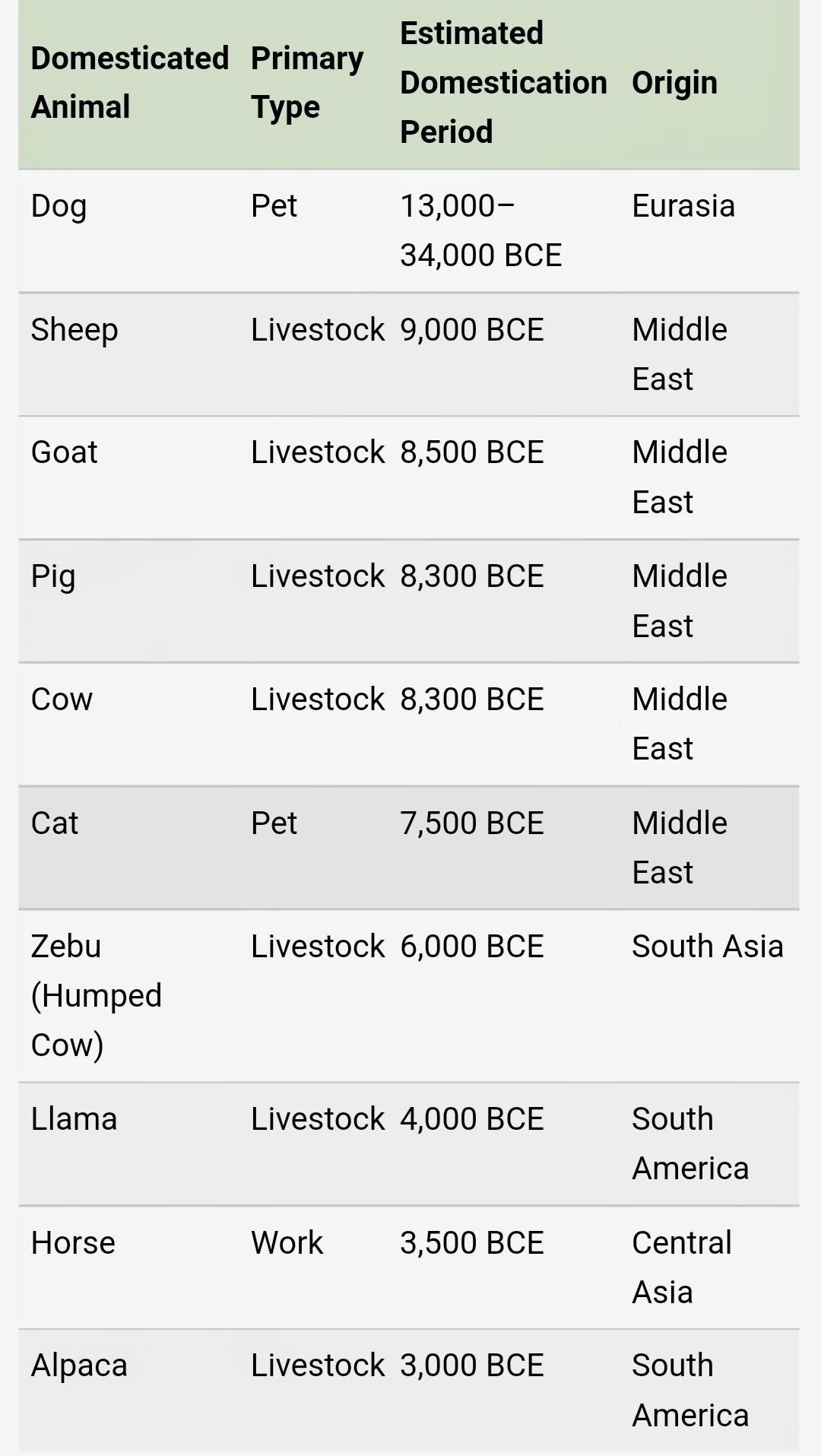Click the 13,000–34,000 BCE period cell
Screen dimensions: 821x1456
480,230
